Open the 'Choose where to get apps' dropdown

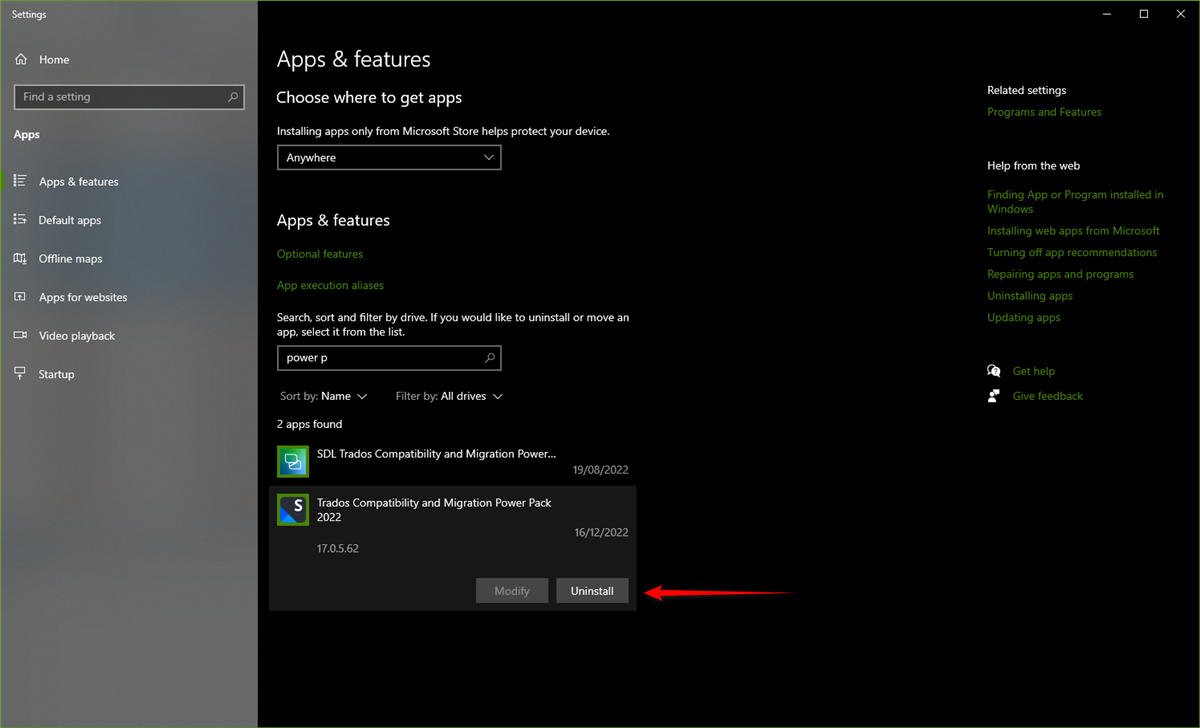click(x=389, y=157)
